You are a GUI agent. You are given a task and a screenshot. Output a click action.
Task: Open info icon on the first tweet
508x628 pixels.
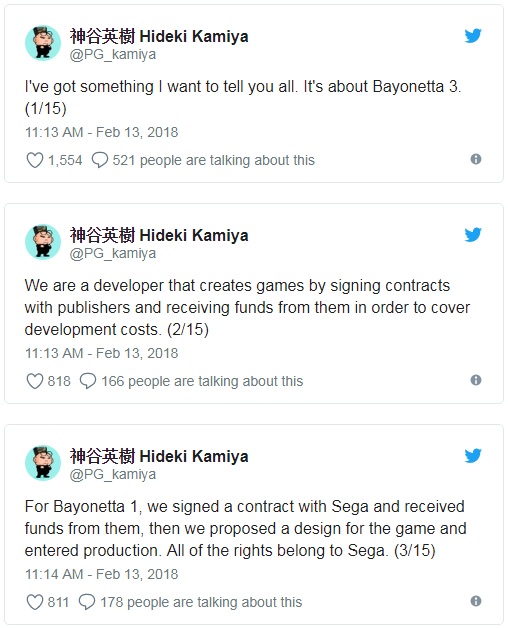(476, 159)
